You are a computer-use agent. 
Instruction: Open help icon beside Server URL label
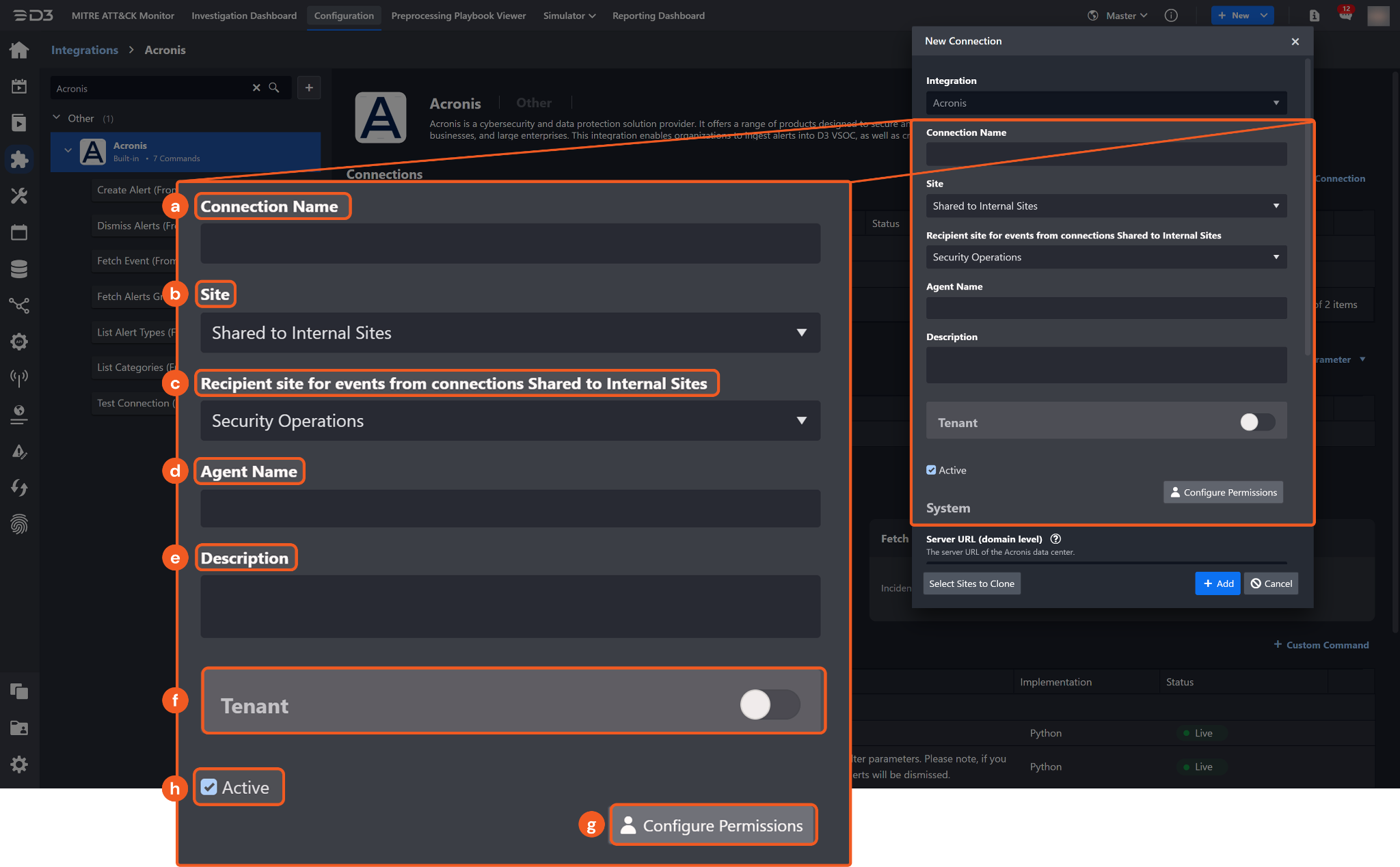pyautogui.click(x=1055, y=539)
